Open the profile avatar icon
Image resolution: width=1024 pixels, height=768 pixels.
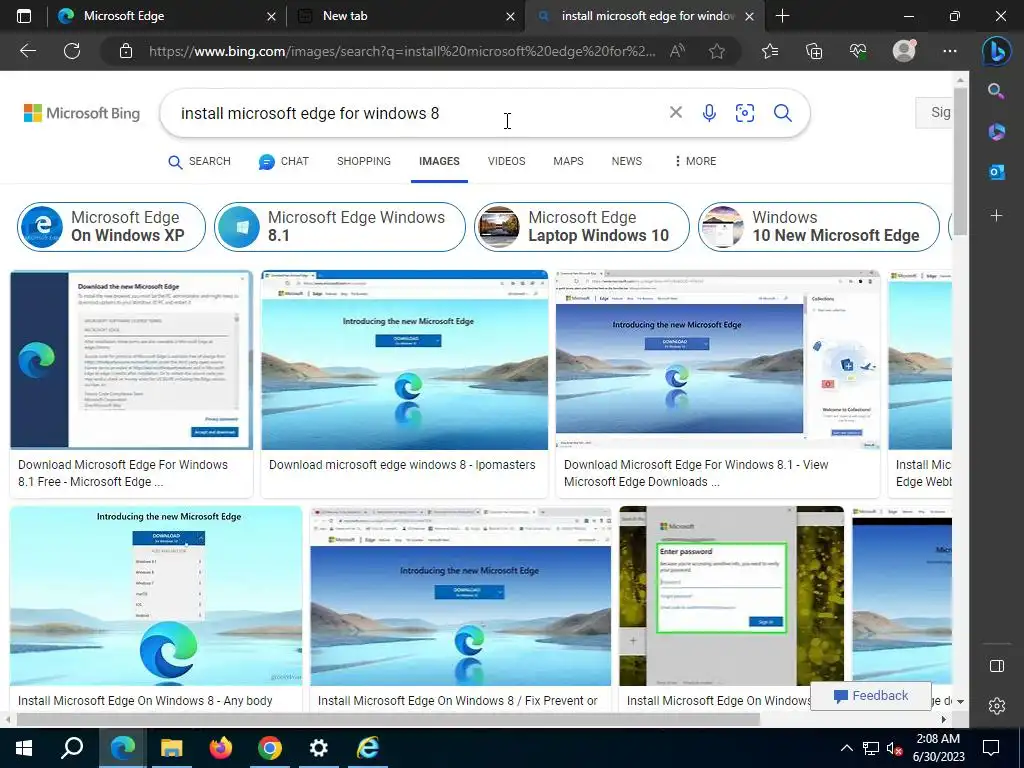pos(904,51)
